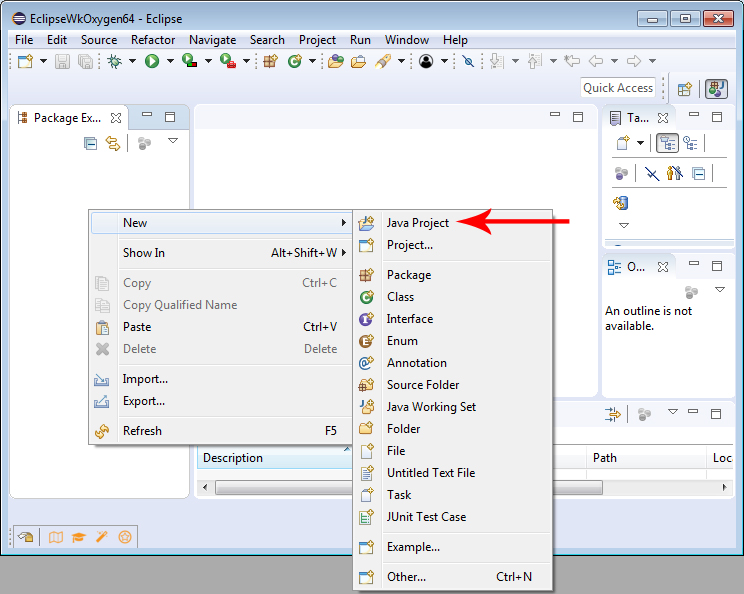Viewport: 744px width, 594px height.
Task: Click the Open Type toolbar icon
Action: point(335,61)
